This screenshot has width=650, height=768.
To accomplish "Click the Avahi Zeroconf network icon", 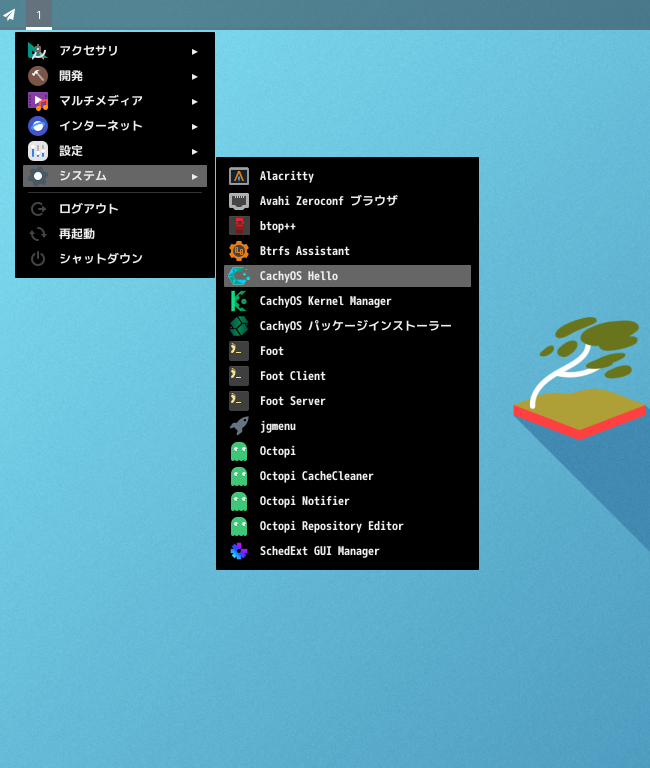I will (239, 201).
